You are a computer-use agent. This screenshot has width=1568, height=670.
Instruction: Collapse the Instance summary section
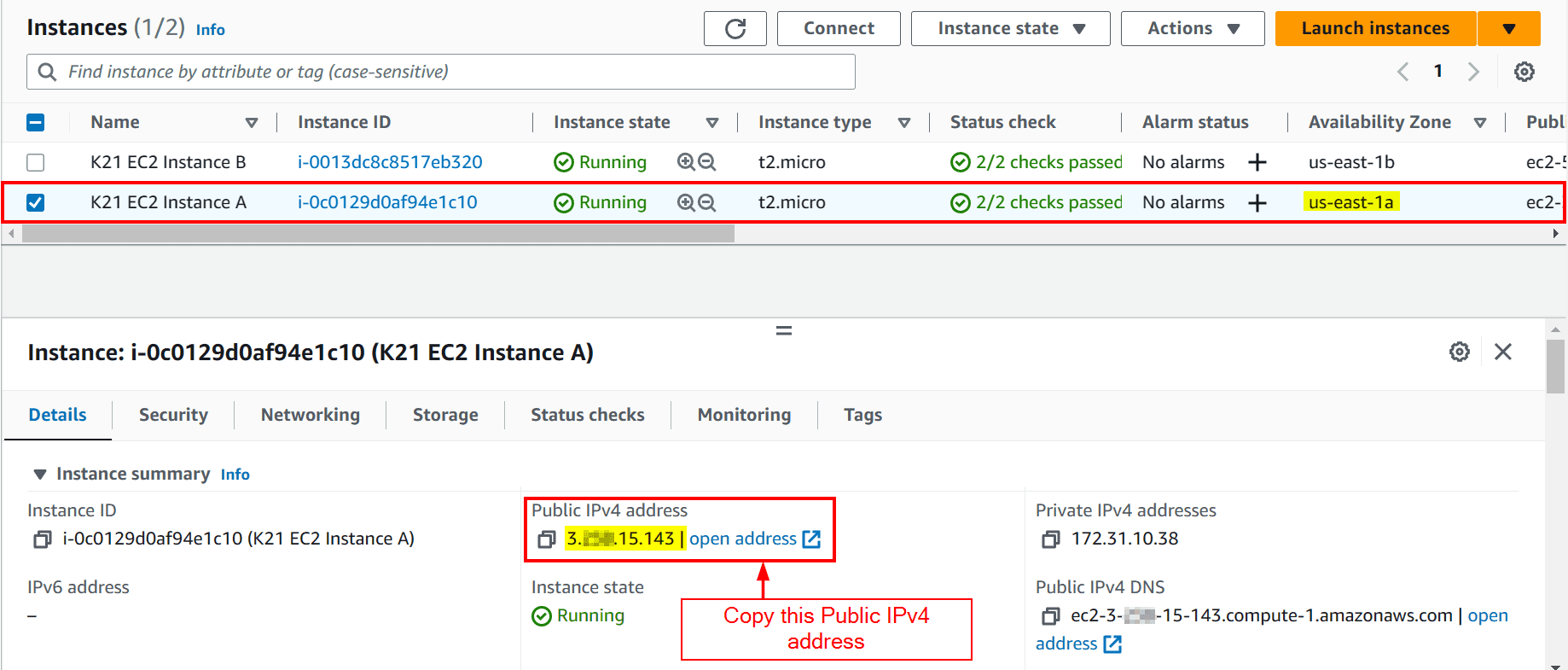pos(39,475)
